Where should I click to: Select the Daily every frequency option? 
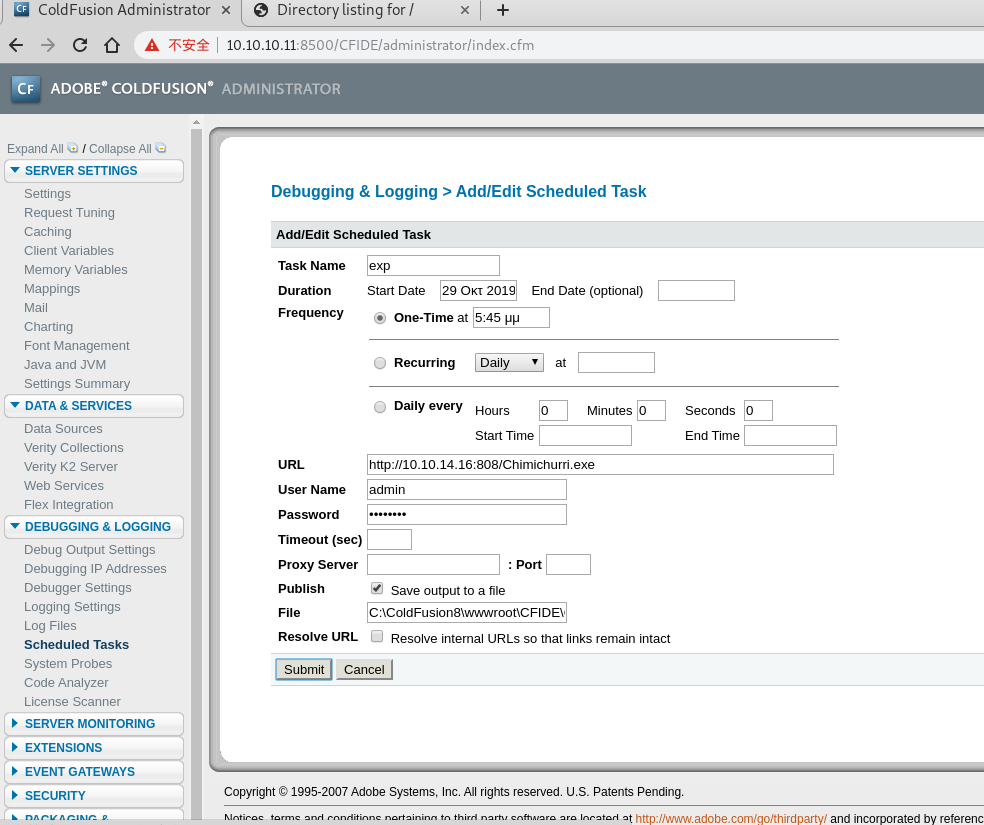[380, 407]
